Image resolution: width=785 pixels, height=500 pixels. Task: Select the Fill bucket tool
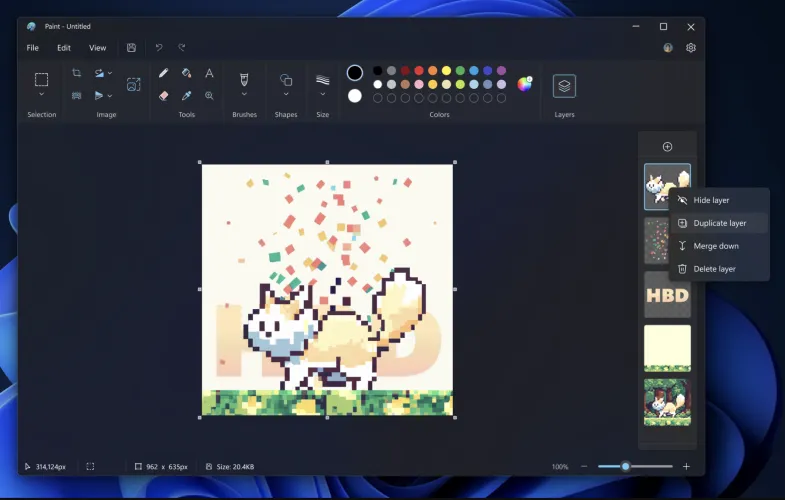click(x=186, y=73)
